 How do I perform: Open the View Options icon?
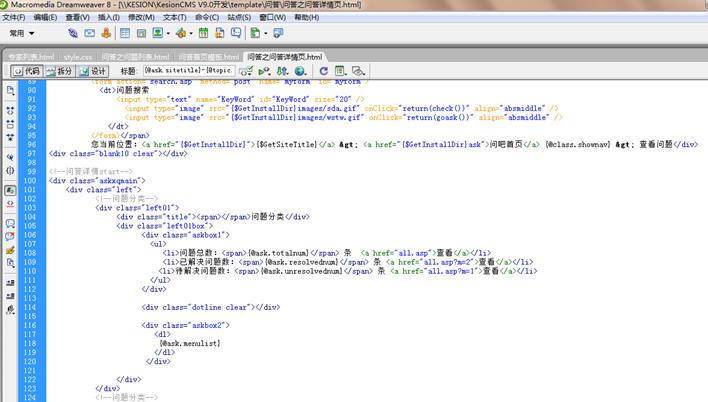[340, 71]
